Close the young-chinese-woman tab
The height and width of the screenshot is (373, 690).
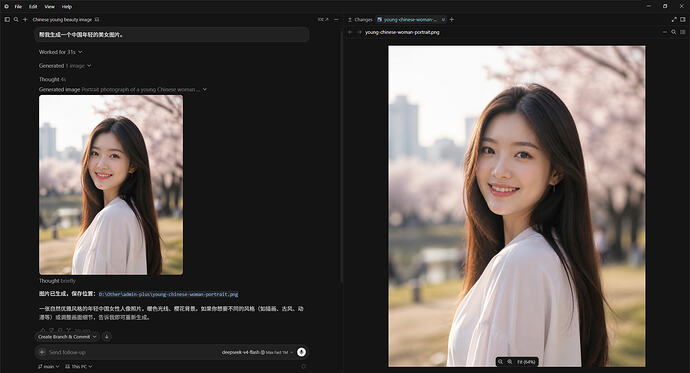pyautogui.click(x=443, y=19)
